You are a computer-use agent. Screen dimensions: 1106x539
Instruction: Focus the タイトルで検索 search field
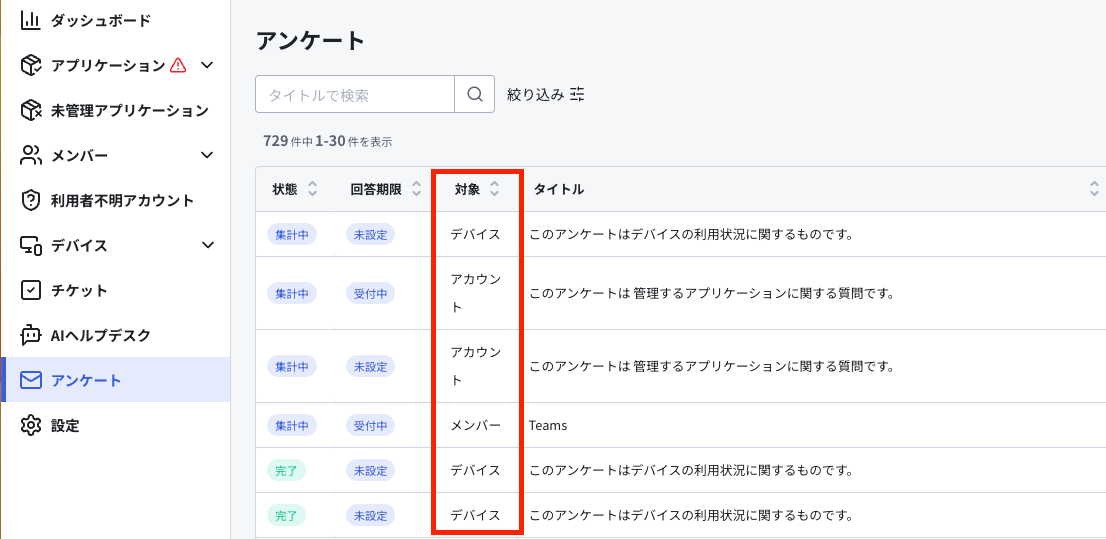355,94
